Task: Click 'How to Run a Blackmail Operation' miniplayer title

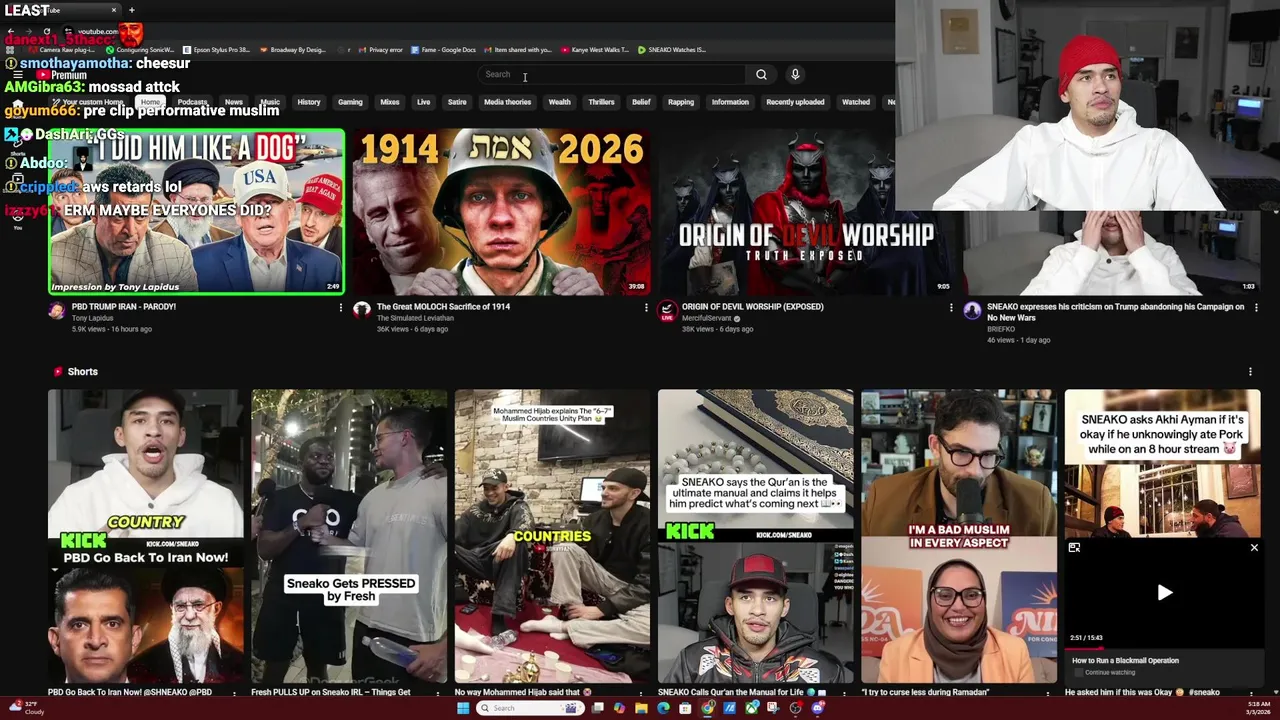Action: (1125, 661)
